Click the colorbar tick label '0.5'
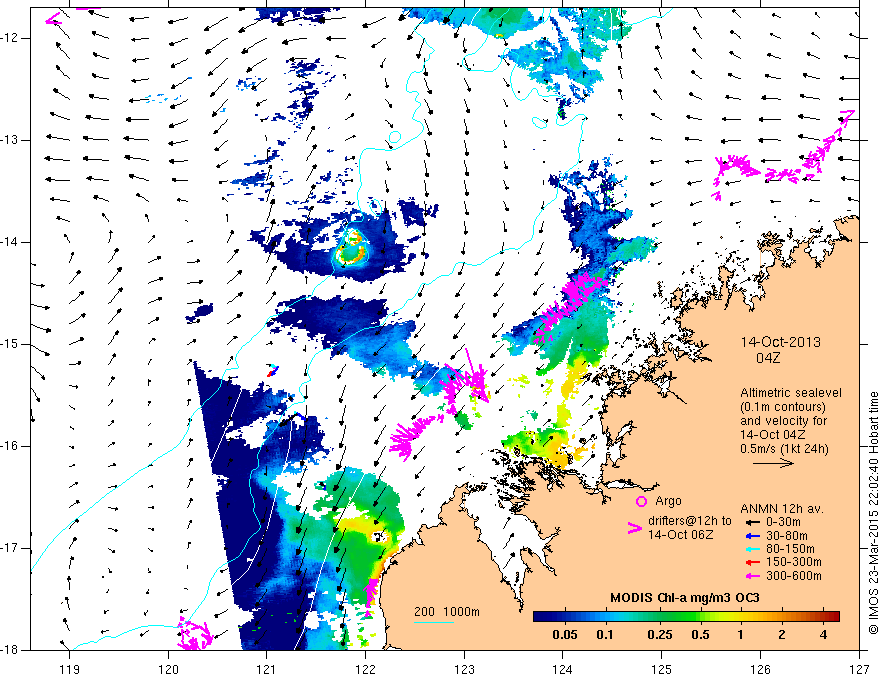Viewport: 880px width, 680px height. point(700,635)
